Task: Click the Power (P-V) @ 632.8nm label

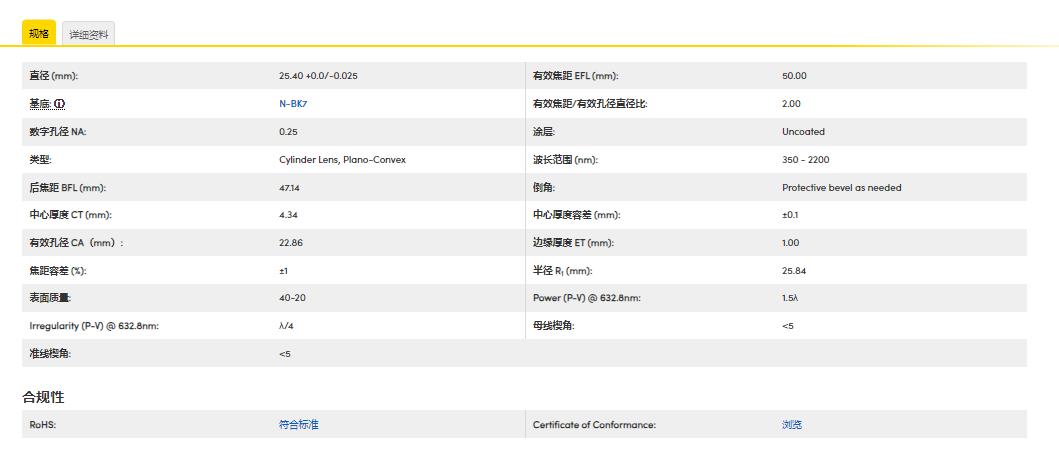Action: tap(586, 298)
